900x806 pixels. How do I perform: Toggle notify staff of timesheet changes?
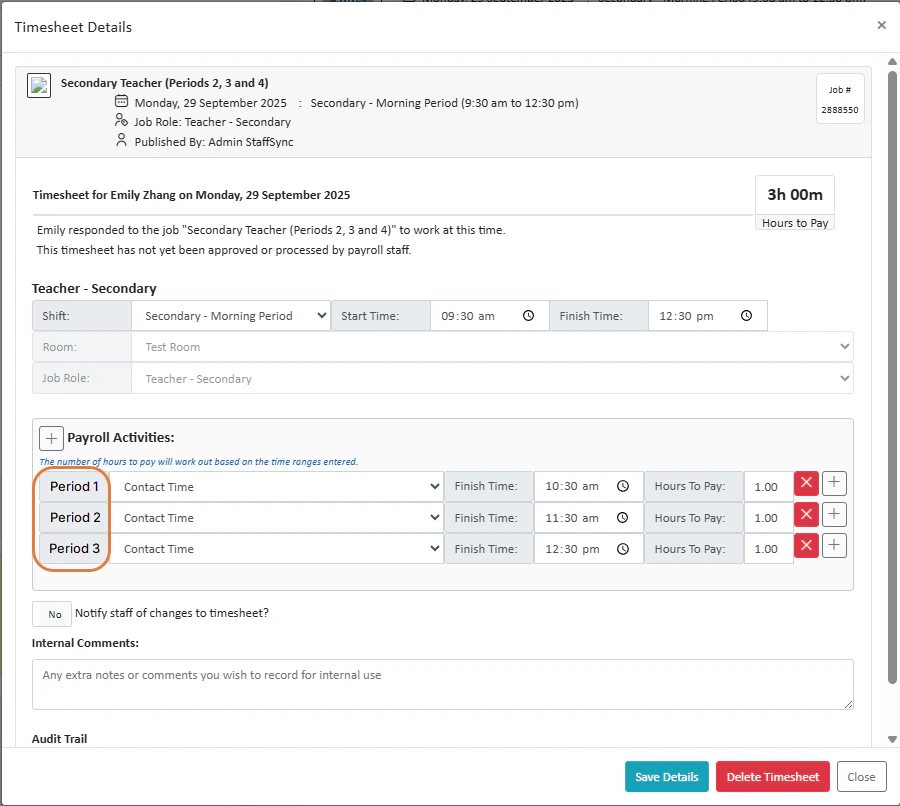tap(51, 613)
